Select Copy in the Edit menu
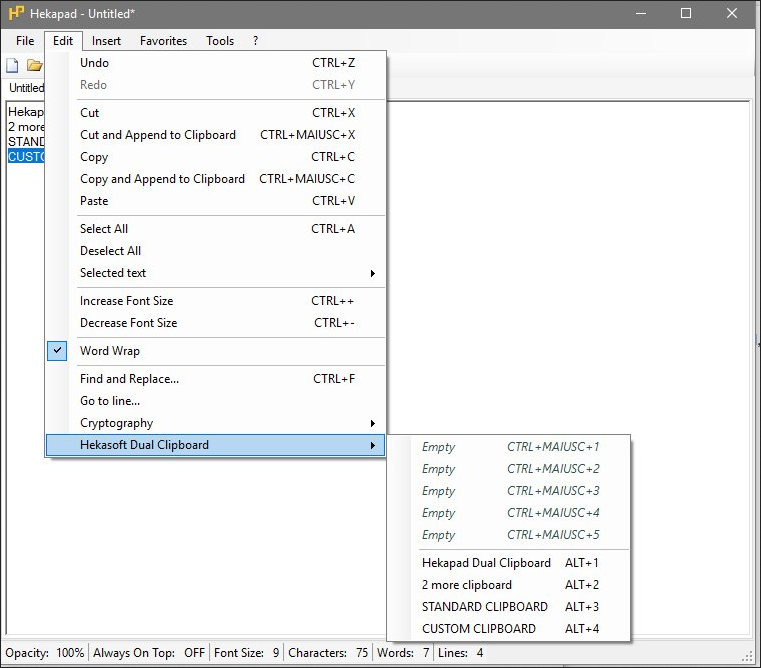 pyautogui.click(x=215, y=157)
